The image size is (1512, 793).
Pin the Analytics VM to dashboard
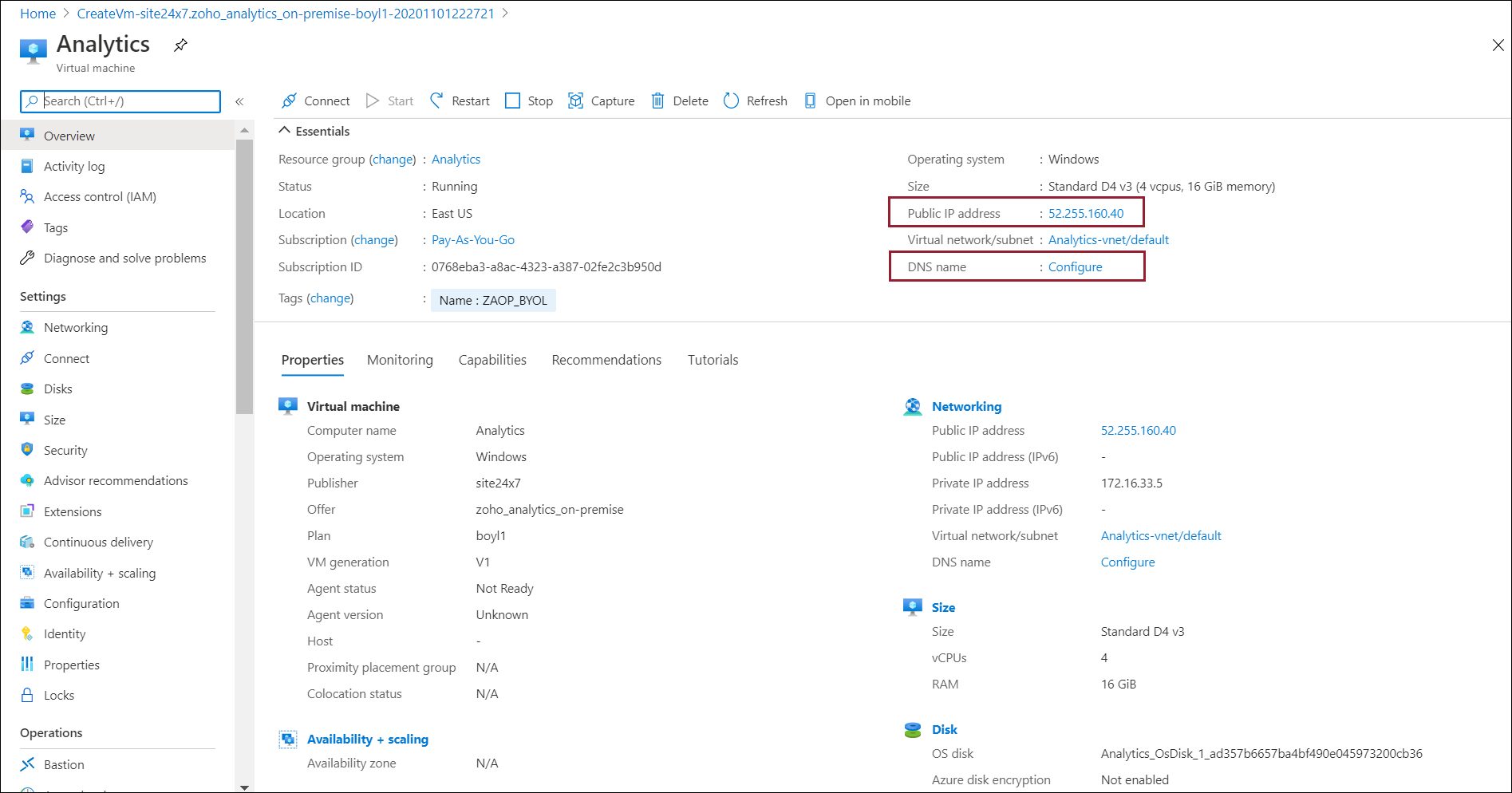pos(181,45)
